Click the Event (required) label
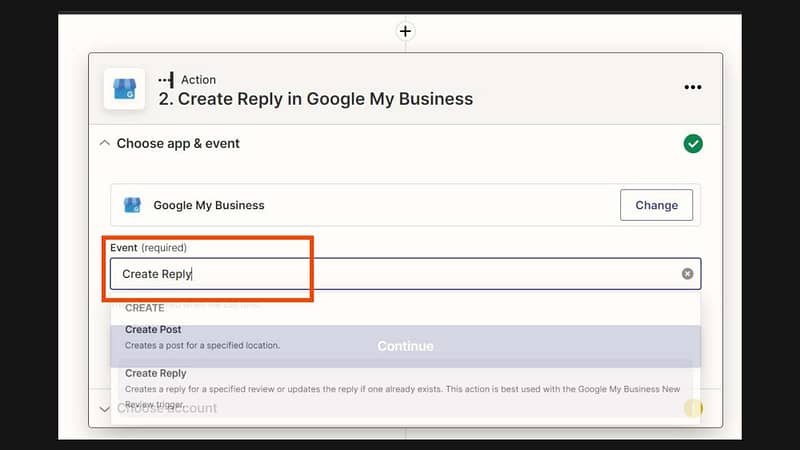 pyautogui.click(x=148, y=247)
